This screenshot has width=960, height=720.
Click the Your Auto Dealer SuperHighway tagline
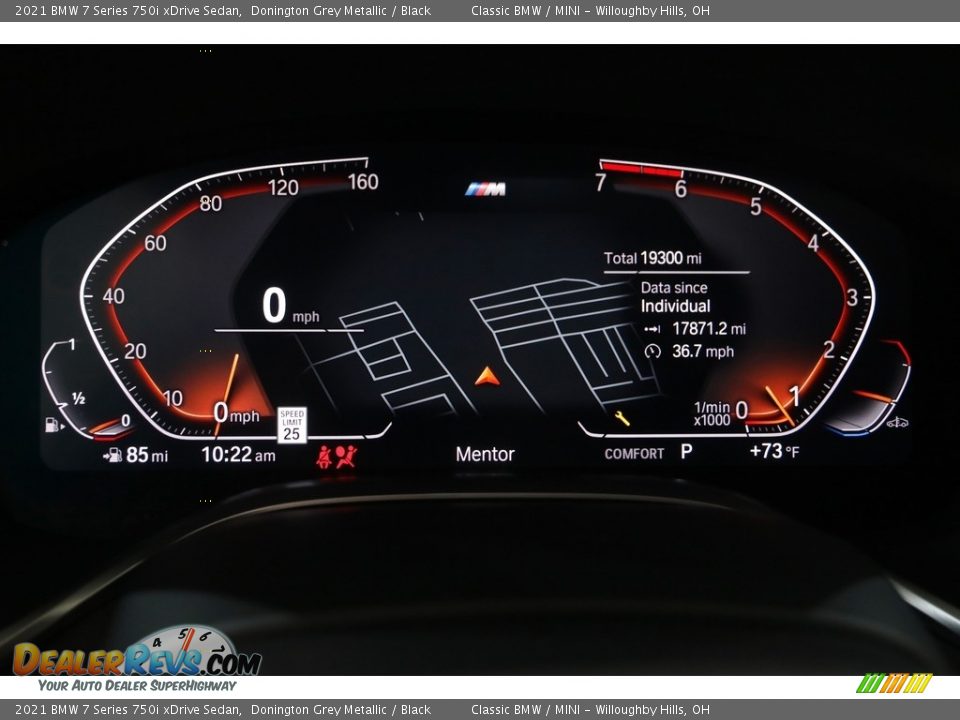[x=137, y=685]
